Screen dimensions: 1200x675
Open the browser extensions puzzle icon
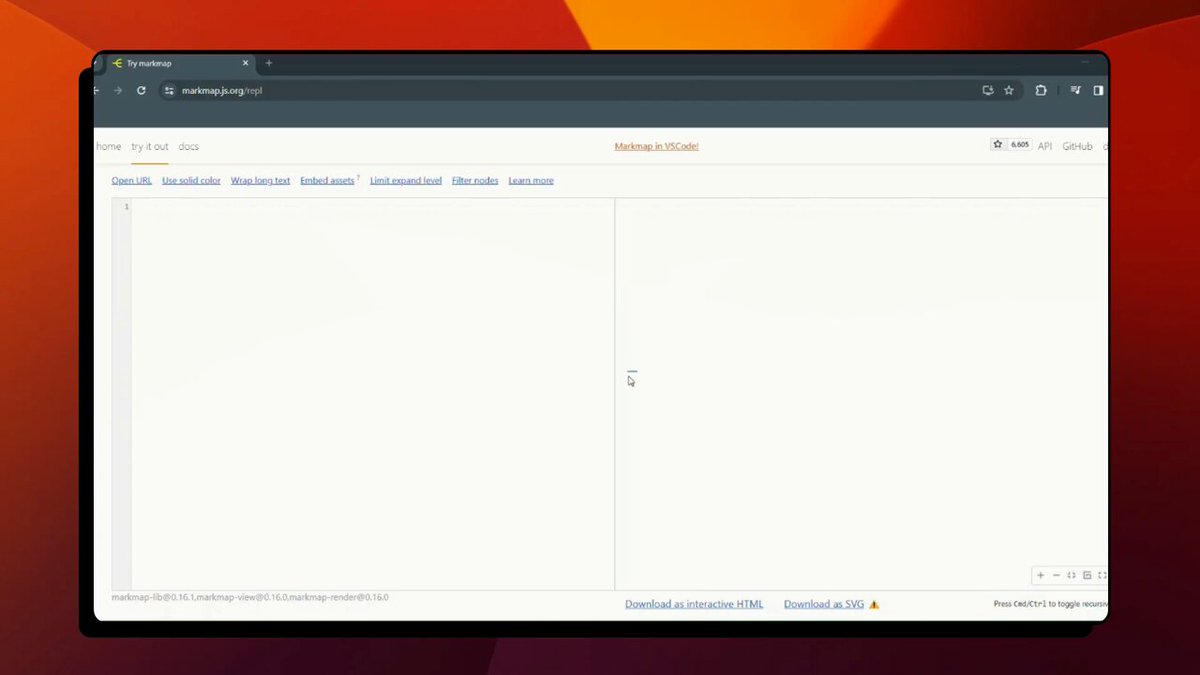pos(1041,90)
